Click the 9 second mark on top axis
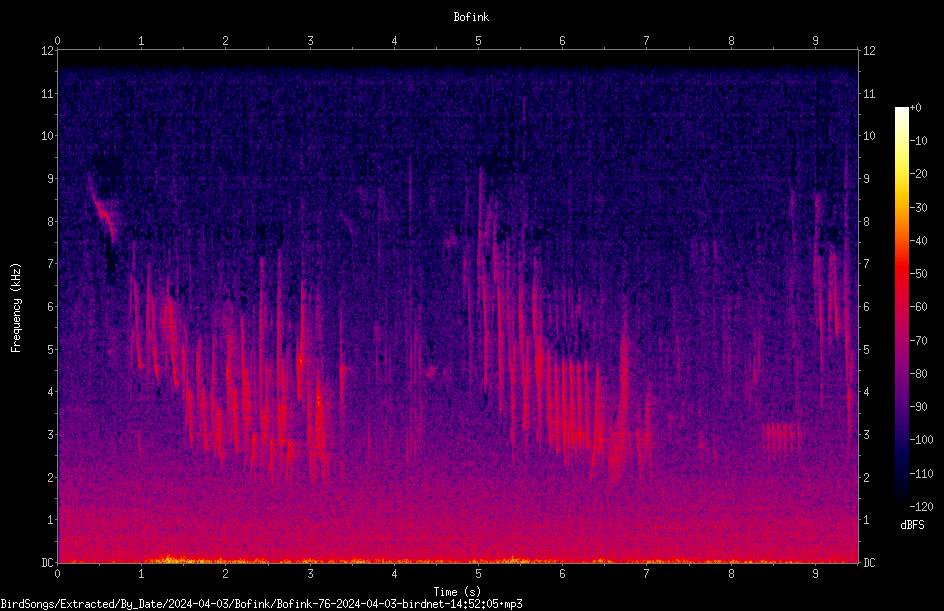The width and height of the screenshot is (944, 611). click(x=815, y=40)
